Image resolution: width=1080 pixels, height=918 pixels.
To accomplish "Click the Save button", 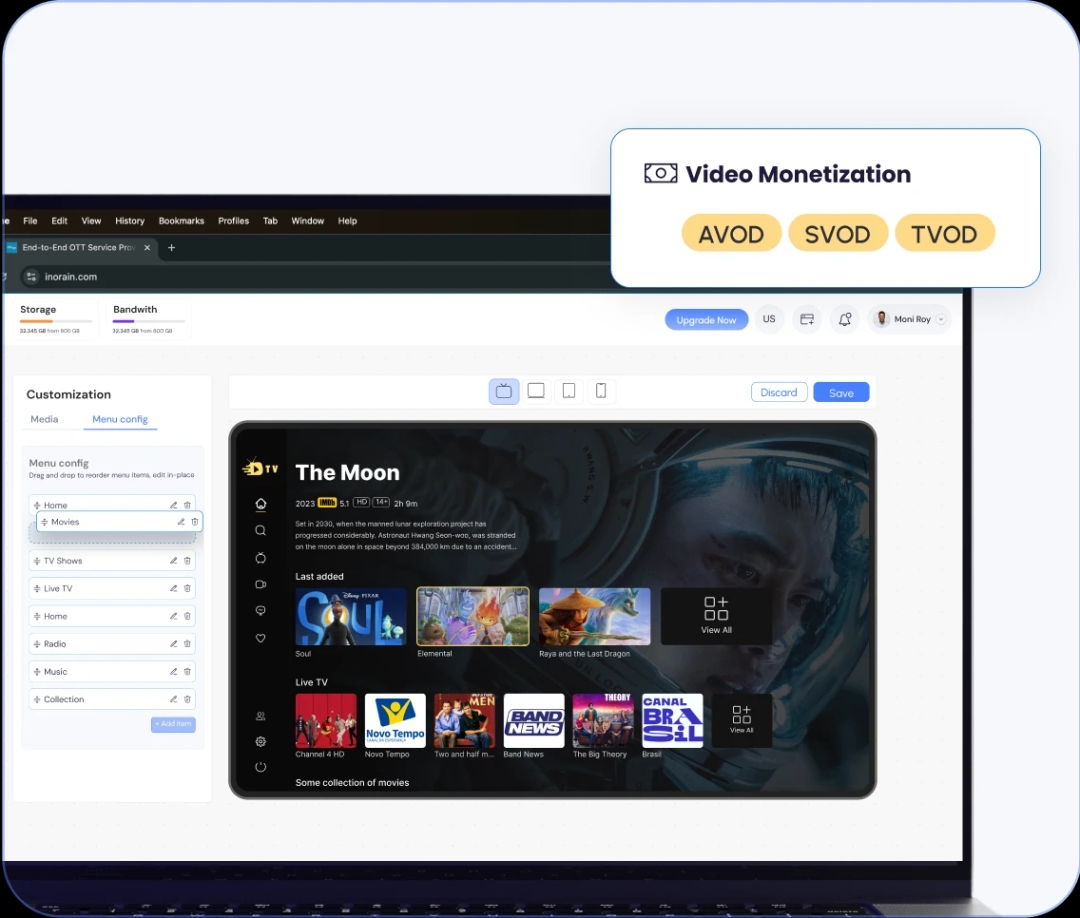I will pyautogui.click(x=841, y=393).
